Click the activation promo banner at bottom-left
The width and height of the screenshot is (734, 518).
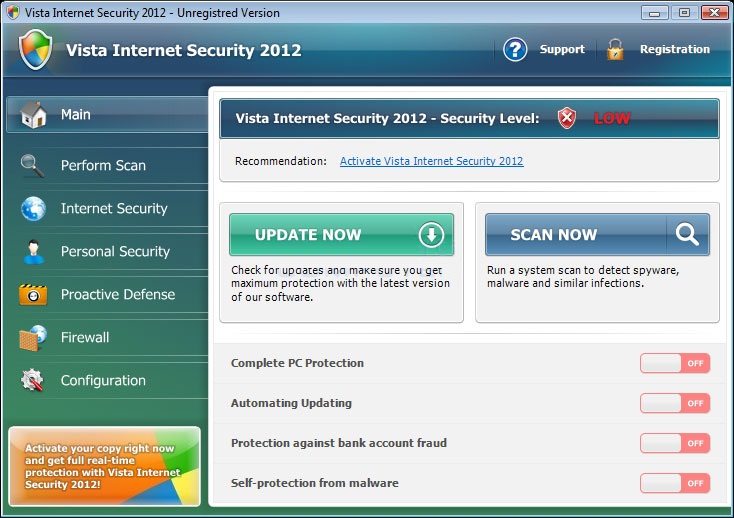coord(104,466)
